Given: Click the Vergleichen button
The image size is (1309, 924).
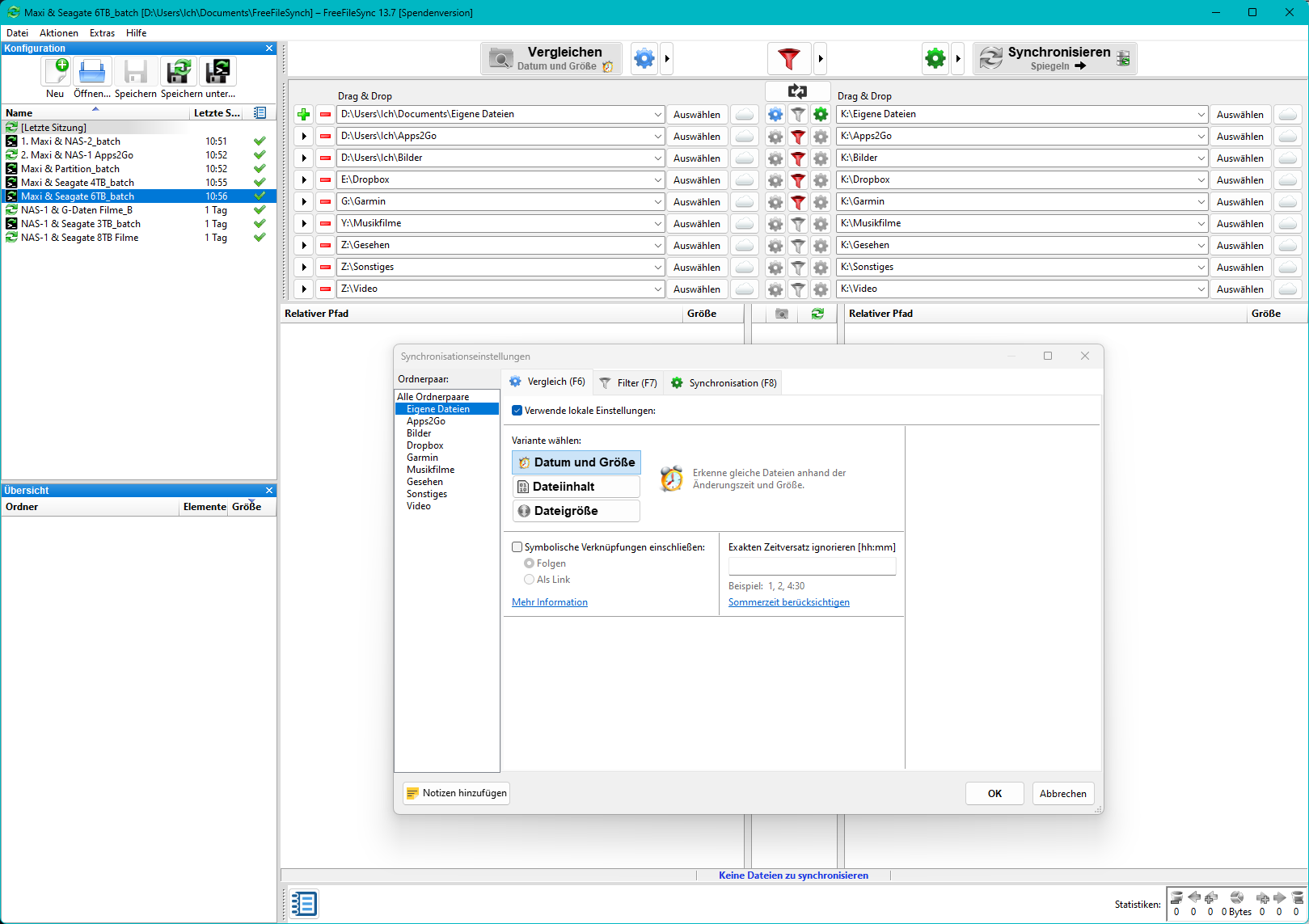Looking at the screenshot, I should pyautogui.click(x=552, y=58).
